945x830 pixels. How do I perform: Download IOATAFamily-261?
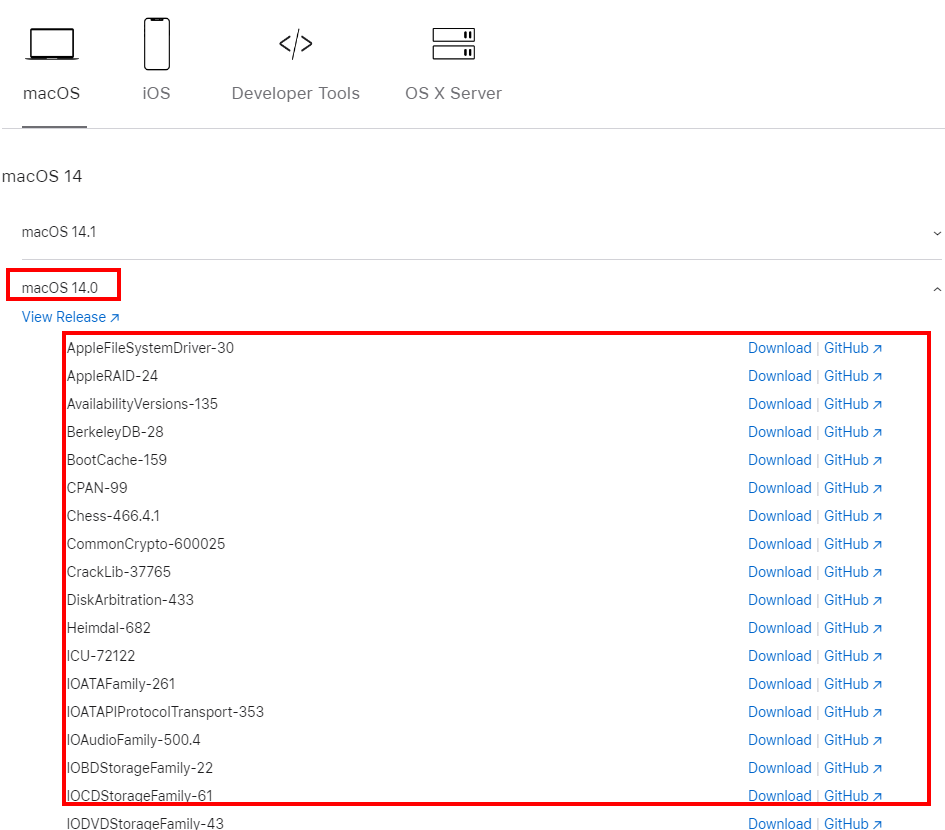[x=780, y=684]
